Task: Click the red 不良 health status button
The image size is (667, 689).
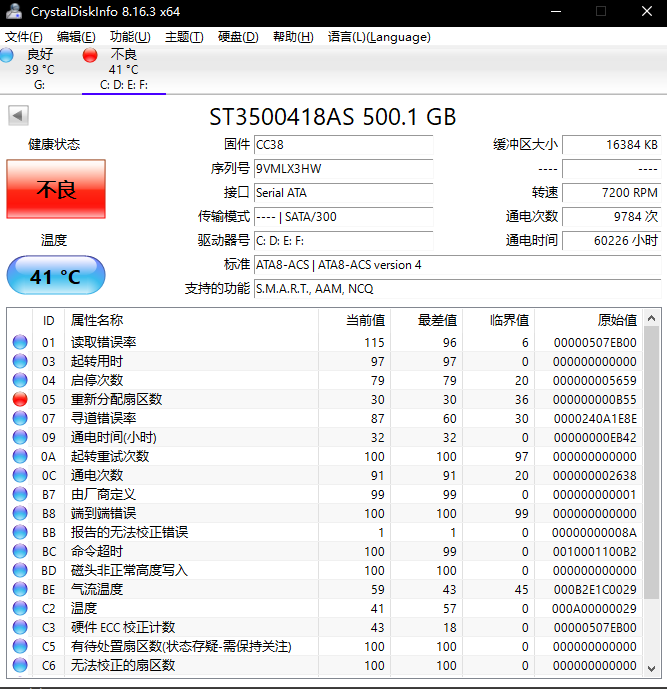Action: (x=56, y=189)
